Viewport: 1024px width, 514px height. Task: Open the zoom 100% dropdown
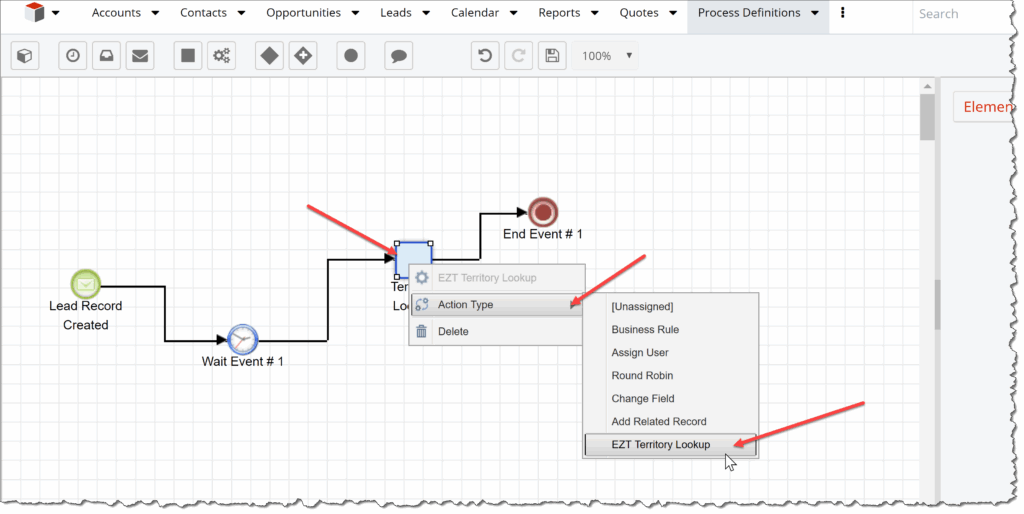(607, 56)
